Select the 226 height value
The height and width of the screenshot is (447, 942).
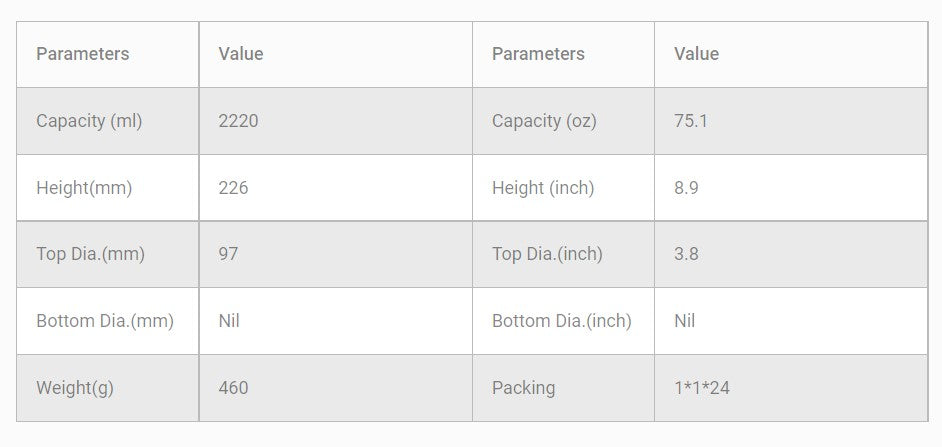click(x=233, y=188)
